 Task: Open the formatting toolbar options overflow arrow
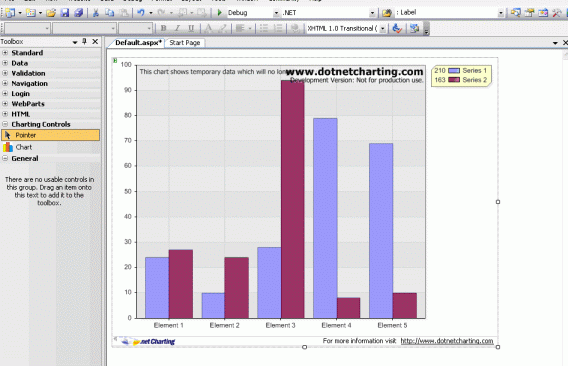click(426, 30)
